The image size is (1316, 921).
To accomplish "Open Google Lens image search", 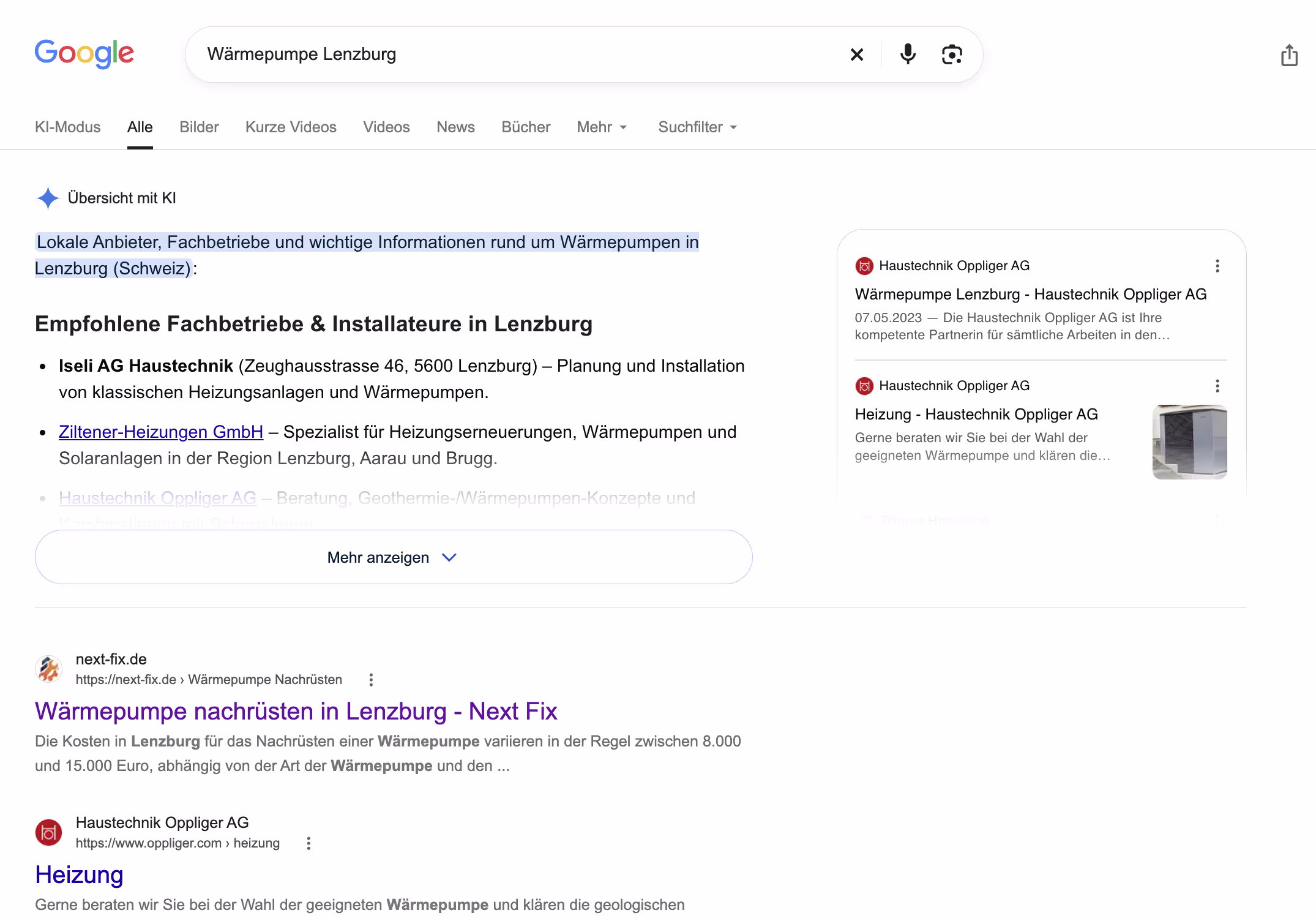I will tap(952, 55).
